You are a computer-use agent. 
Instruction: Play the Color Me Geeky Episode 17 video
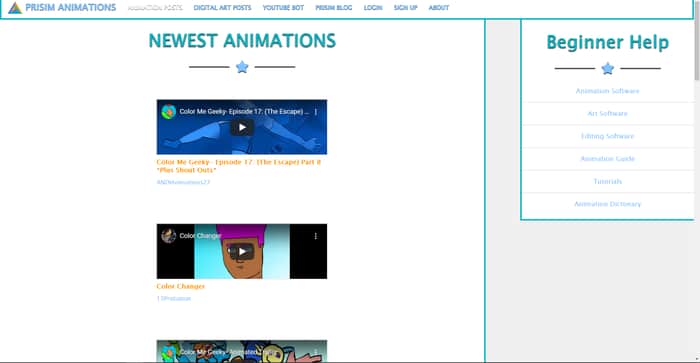[242, 127]
